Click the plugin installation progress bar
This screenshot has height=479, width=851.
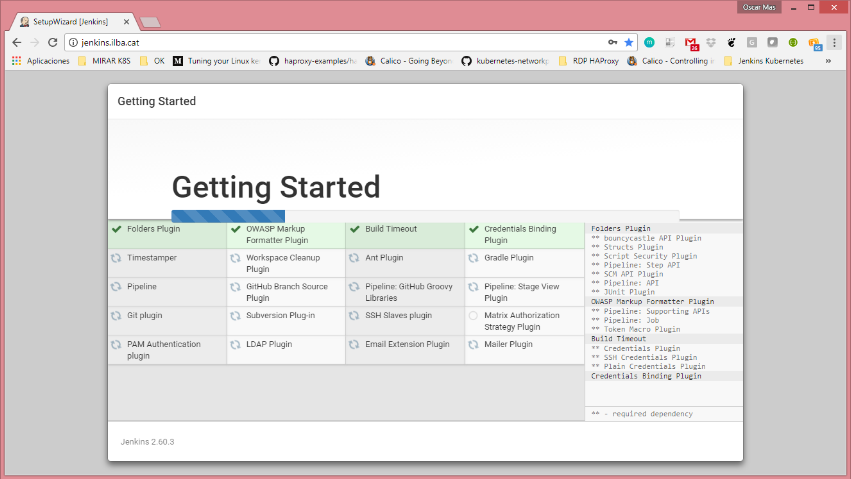click(425, 216)
